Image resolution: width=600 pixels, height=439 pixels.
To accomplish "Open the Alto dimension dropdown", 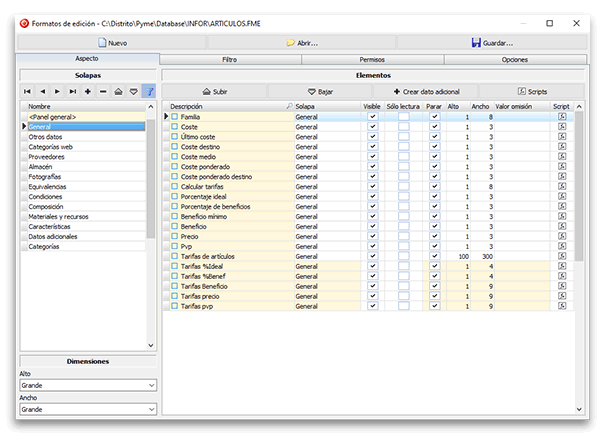I will (x=88, y=385).
